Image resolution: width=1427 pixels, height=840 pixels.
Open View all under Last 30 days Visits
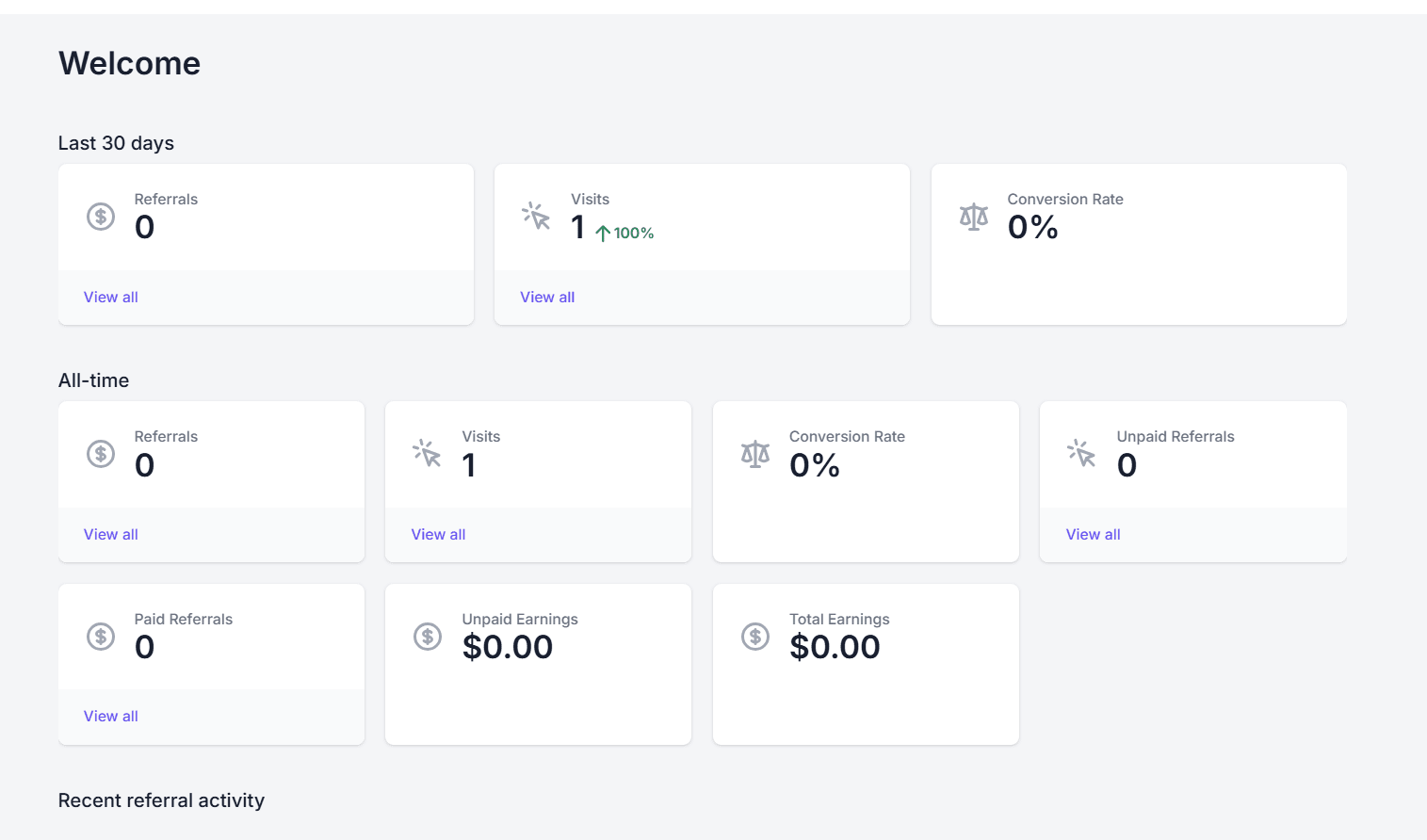547,298
